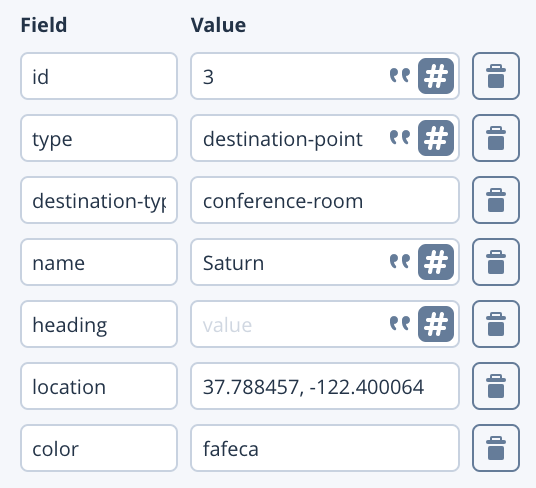Edit the location coordinates value field
The image size is (536, 488).
pos(325,386)
